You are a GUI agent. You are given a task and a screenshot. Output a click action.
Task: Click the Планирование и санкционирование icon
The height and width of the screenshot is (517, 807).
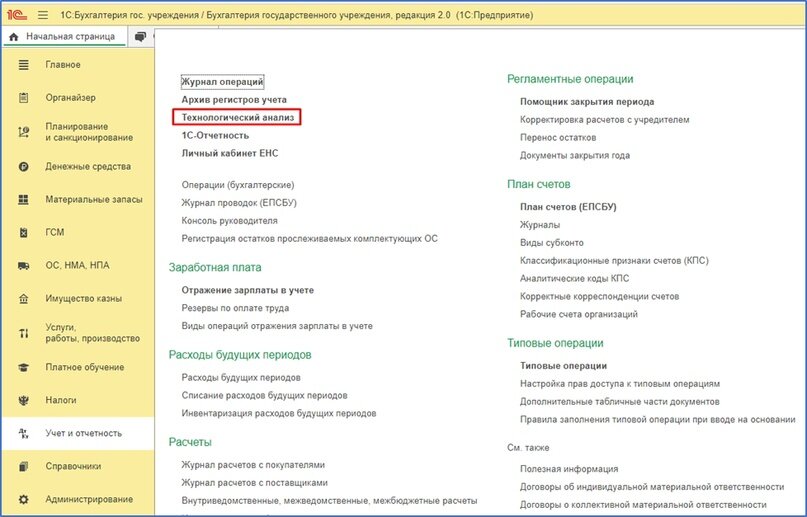[24, 132]
